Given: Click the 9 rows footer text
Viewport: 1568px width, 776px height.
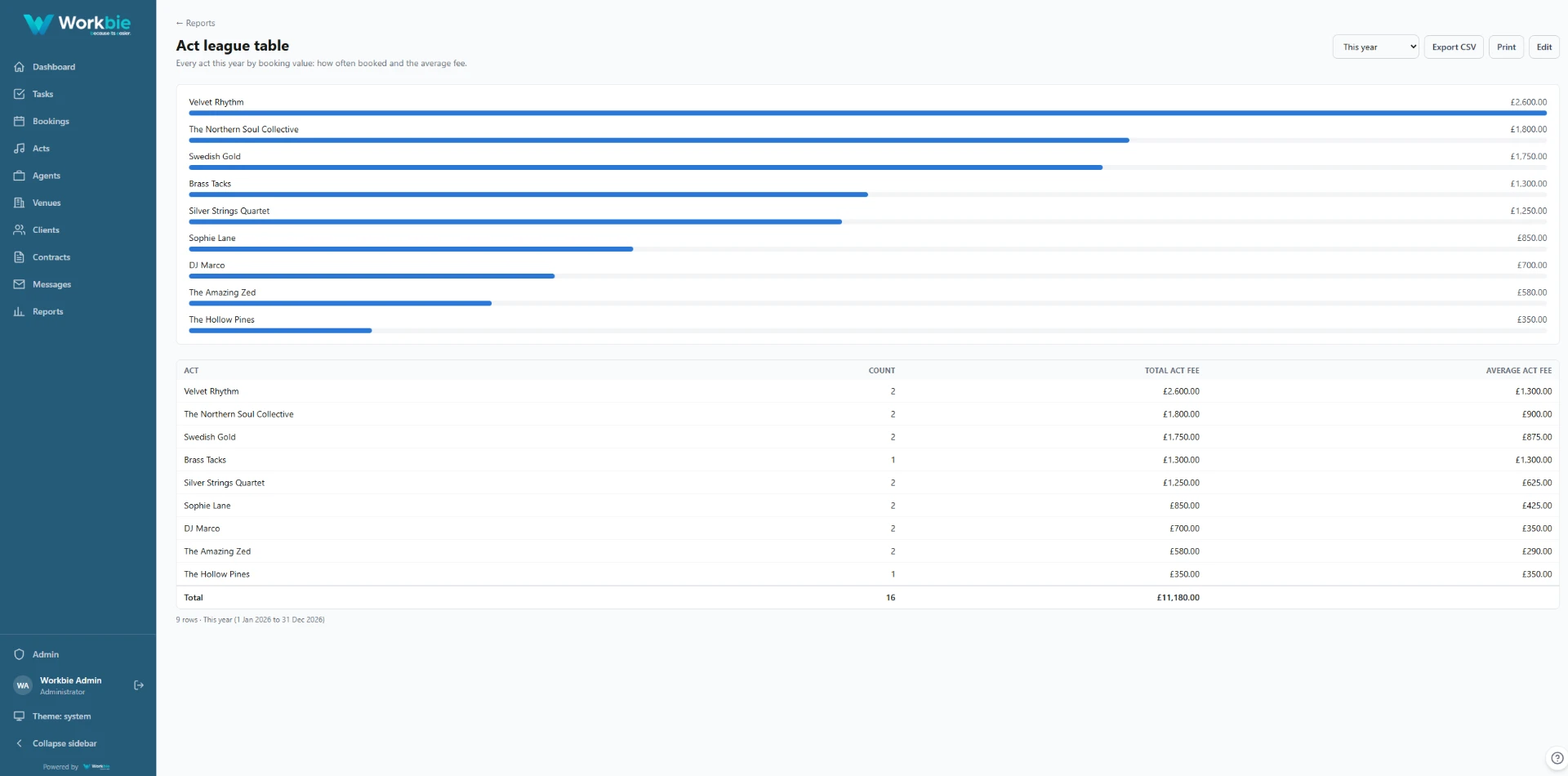Looking at the screenshot, I should point(250,620).
